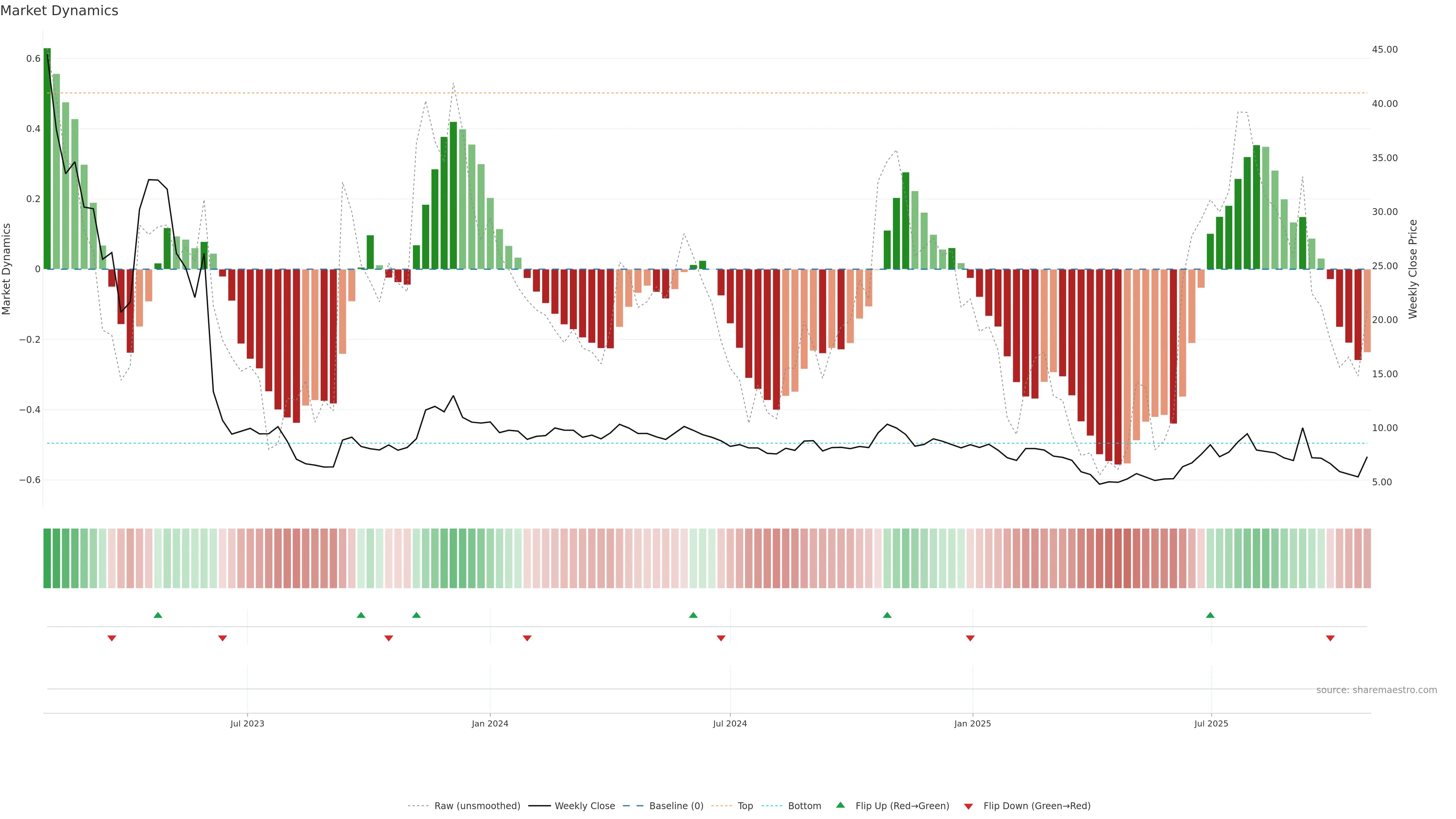
Task: Click the green Flip Up marker just before Jul 2024
Action: tap(693, 615)
